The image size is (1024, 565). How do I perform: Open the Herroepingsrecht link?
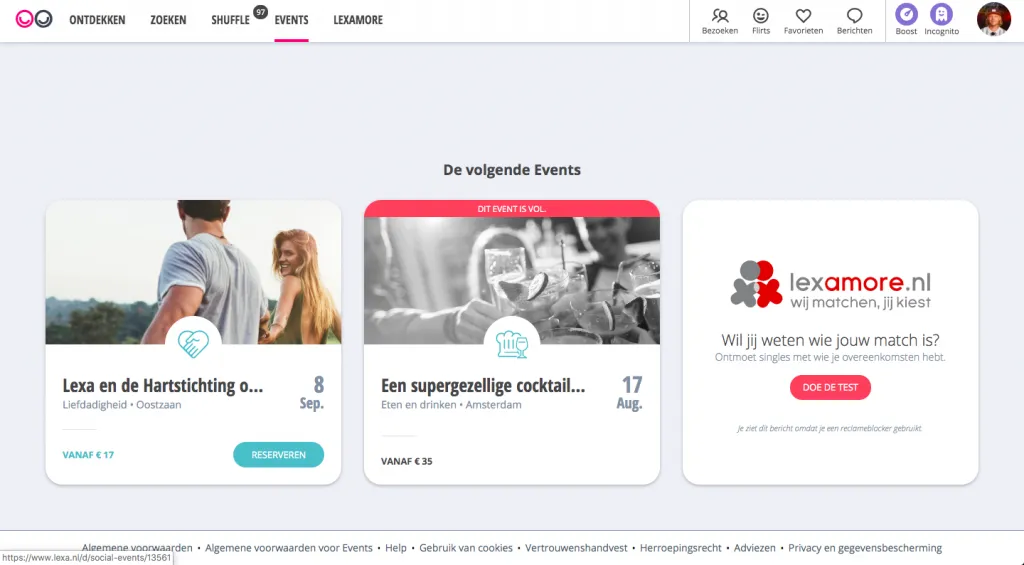680,548
